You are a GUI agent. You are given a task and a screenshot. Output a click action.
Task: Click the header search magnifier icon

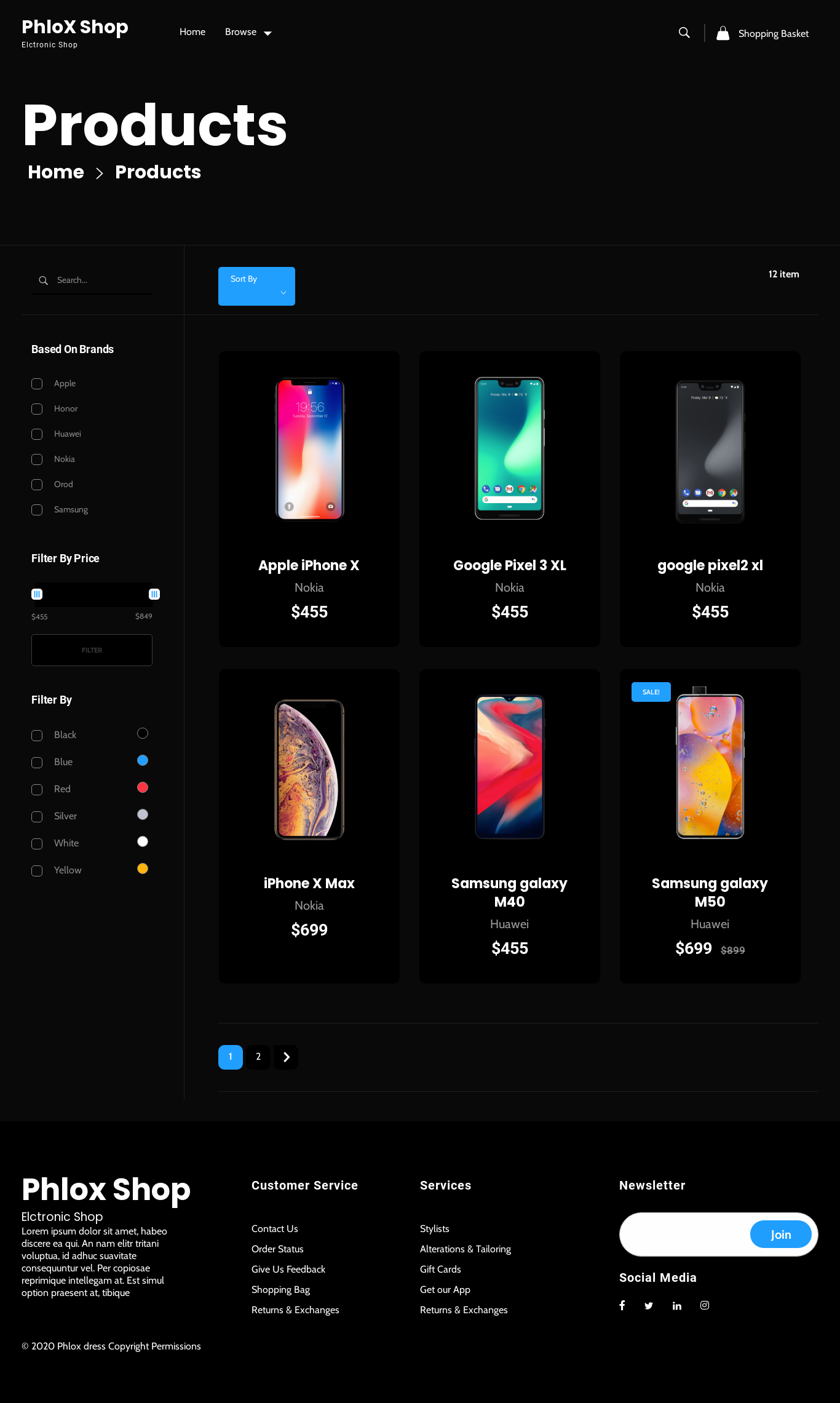coord(684,33)
